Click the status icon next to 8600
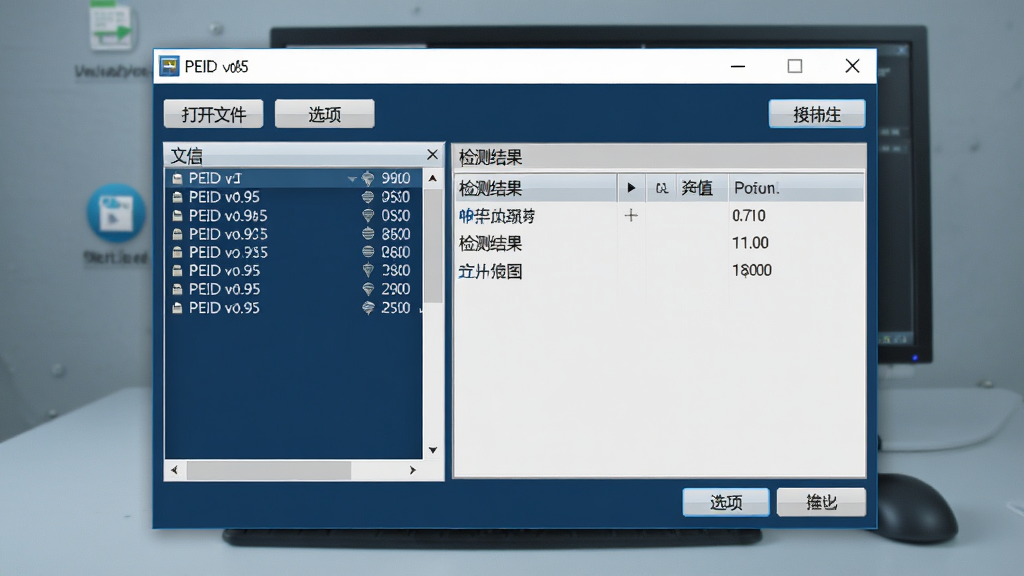The image size is (1024, 576). (x=368, y=234)
